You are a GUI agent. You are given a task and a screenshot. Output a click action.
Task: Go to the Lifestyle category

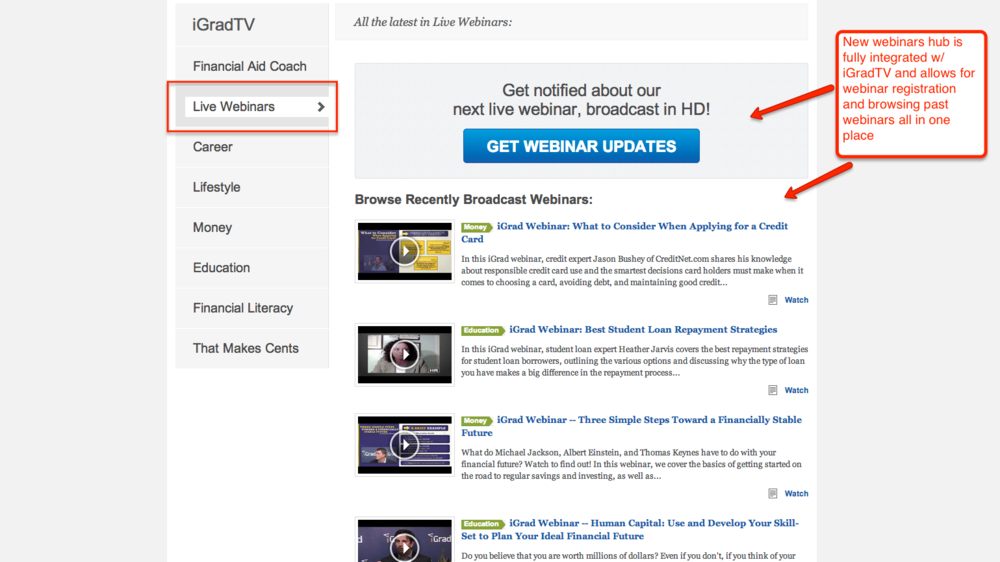(217, 187)
